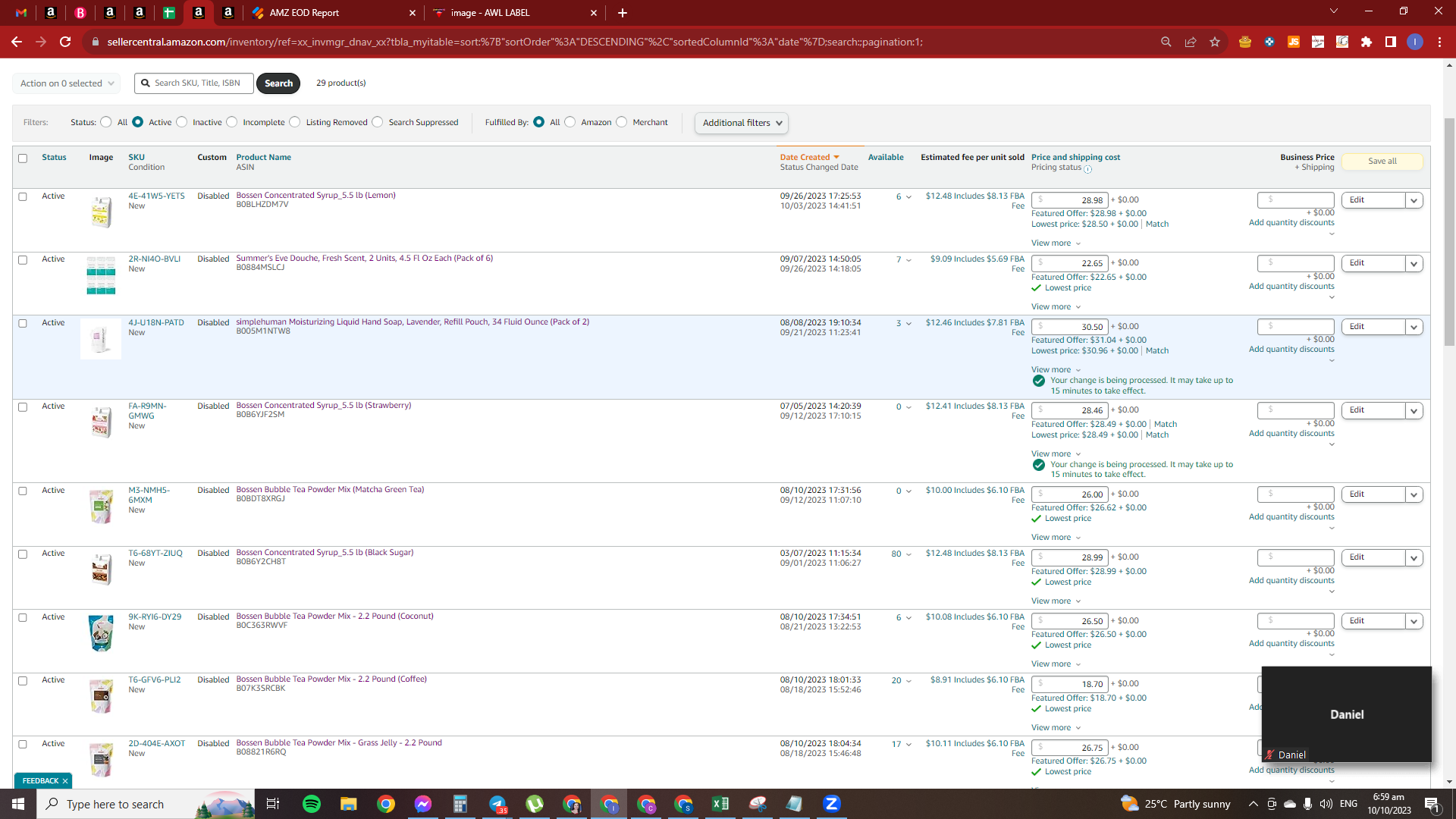Check the box for SKU 4E-41W5-YETS
Screen dimensions: 1456x819
click(x=23, y=196)
